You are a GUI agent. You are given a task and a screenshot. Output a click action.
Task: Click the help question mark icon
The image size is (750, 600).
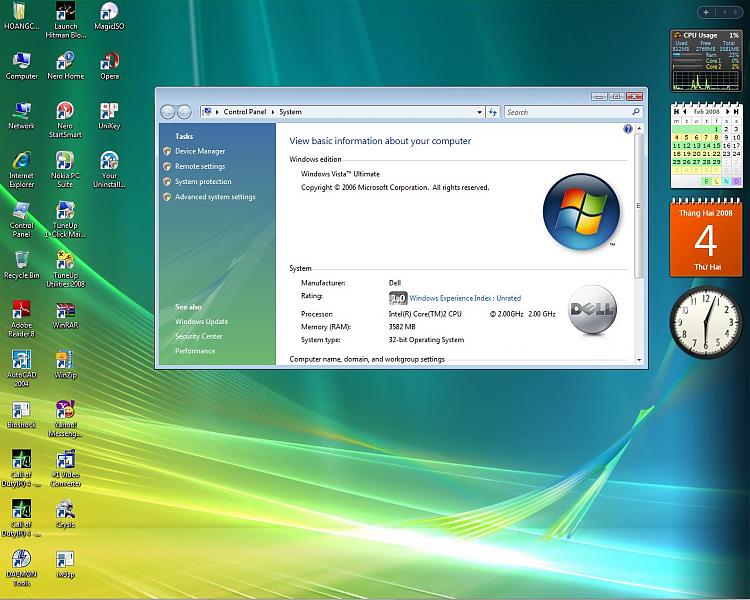tap(628, 129)
